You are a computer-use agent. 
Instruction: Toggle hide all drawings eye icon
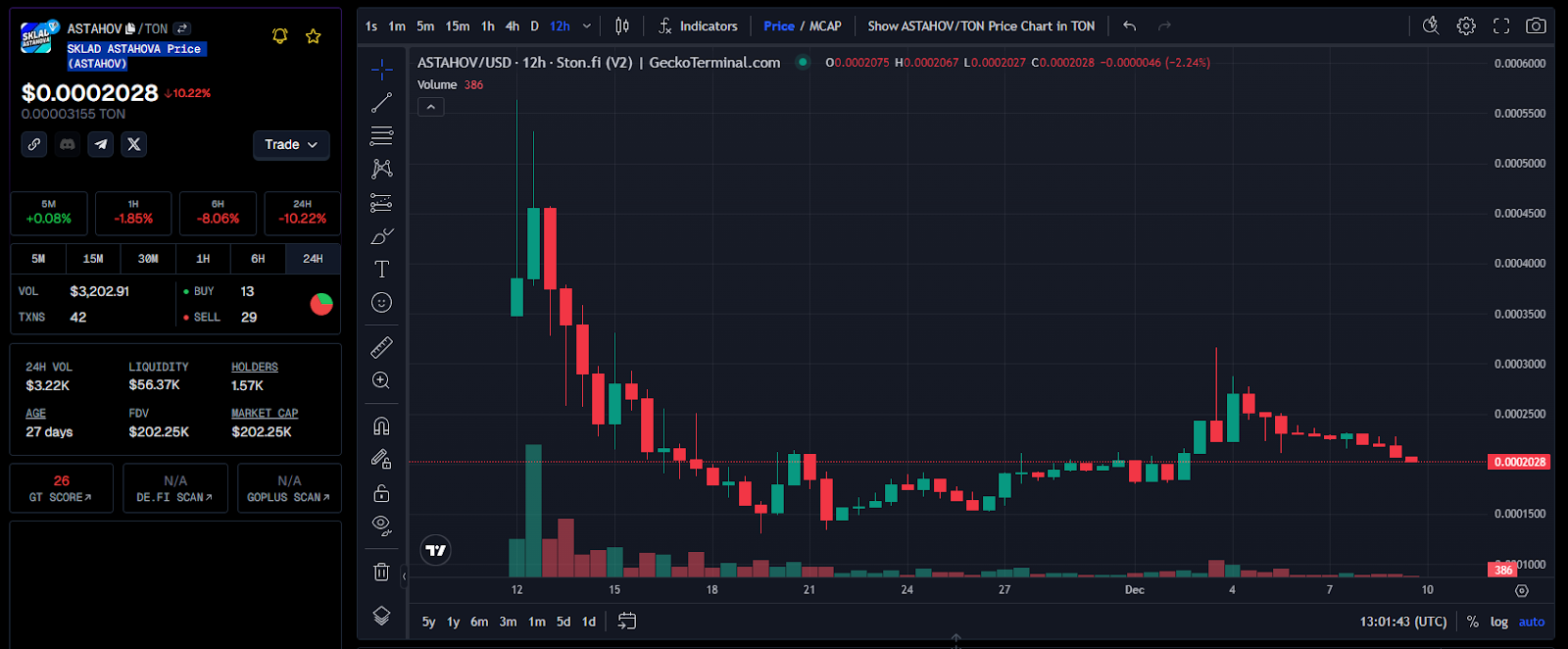pos(382,525)
